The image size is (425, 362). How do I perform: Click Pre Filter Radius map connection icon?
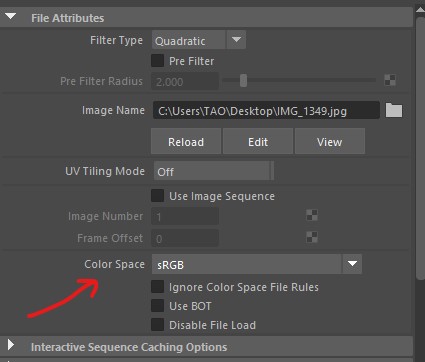390,80
